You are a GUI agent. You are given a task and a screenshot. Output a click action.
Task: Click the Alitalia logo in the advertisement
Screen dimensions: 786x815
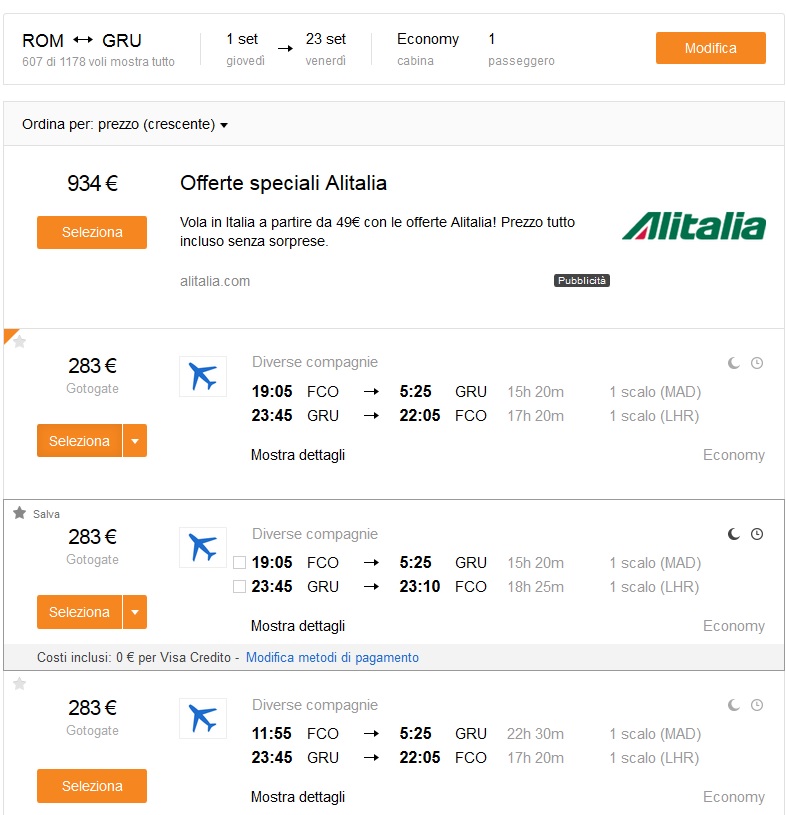pyautogui.click(x=693, y=226)
